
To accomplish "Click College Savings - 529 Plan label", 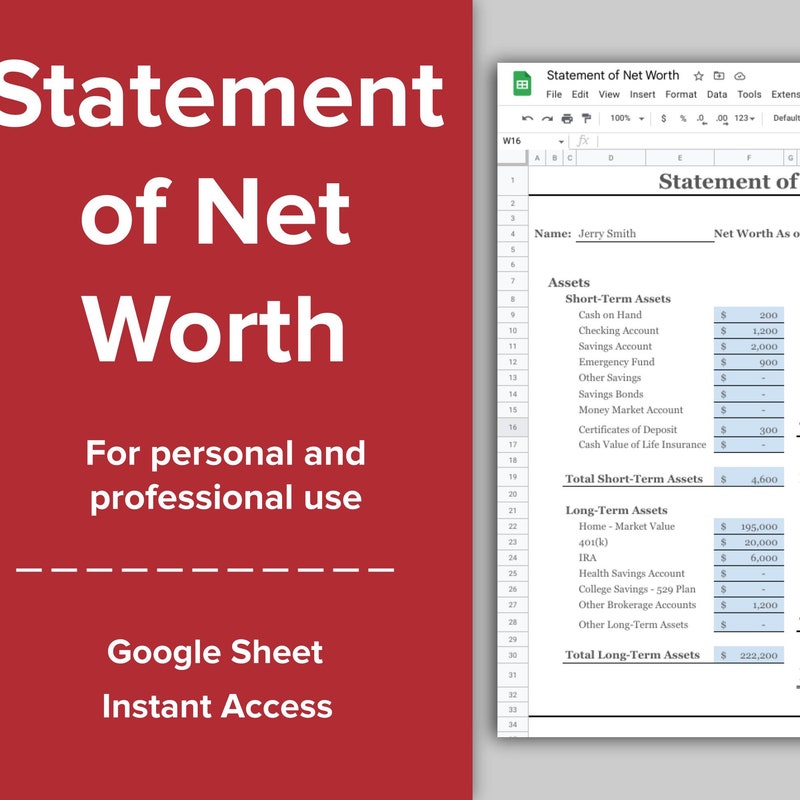I will pyautogui.click(x=637, y=589).
